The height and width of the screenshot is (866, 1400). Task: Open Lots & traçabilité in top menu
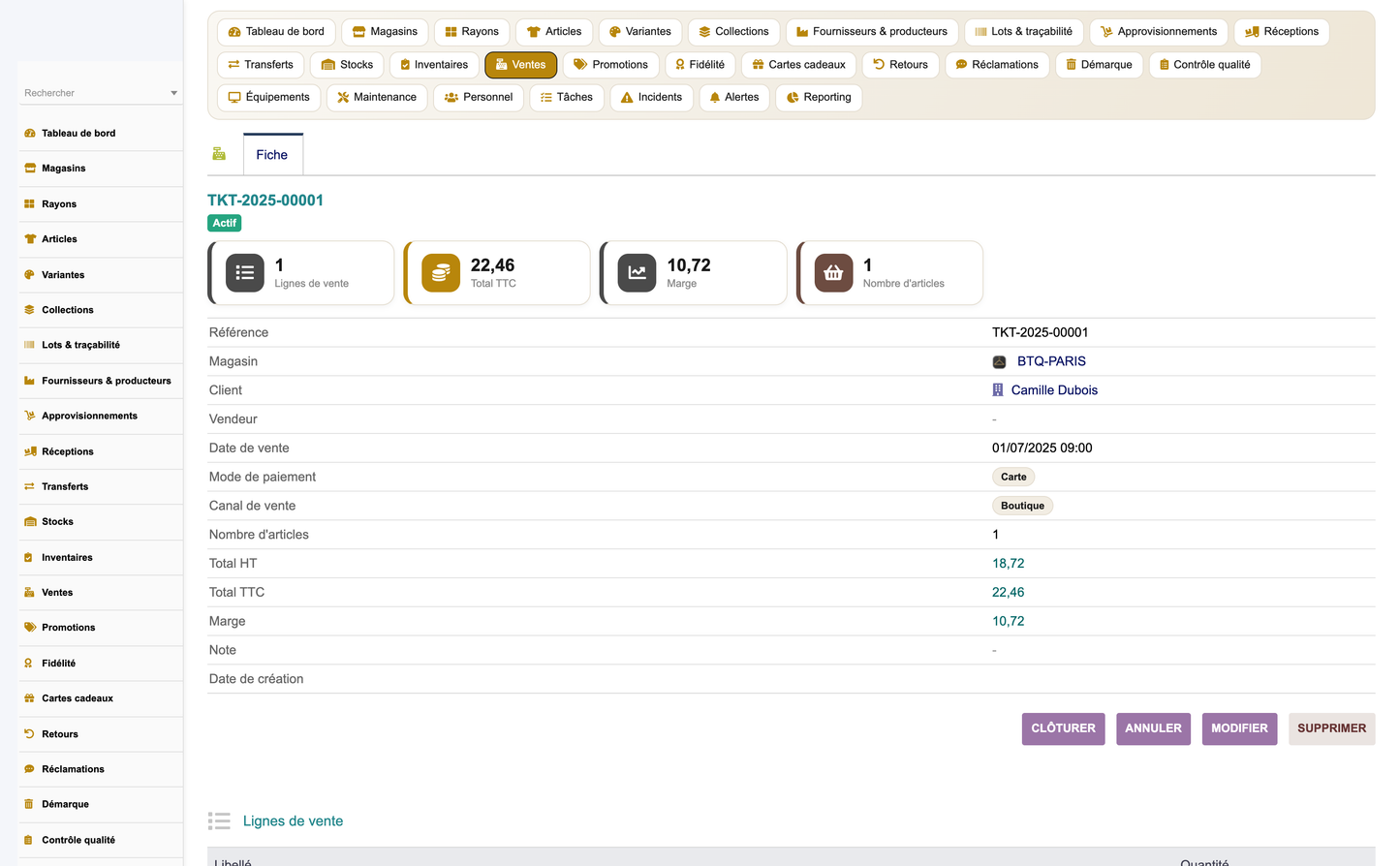coord(1024,32)
